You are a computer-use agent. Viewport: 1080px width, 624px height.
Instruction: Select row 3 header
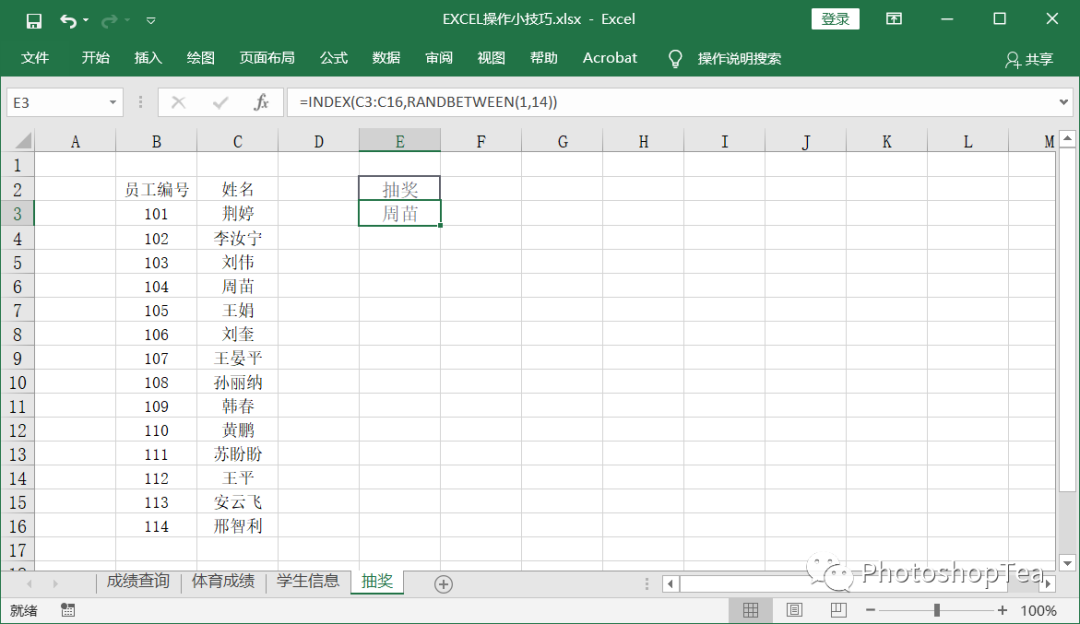(17, 214)
